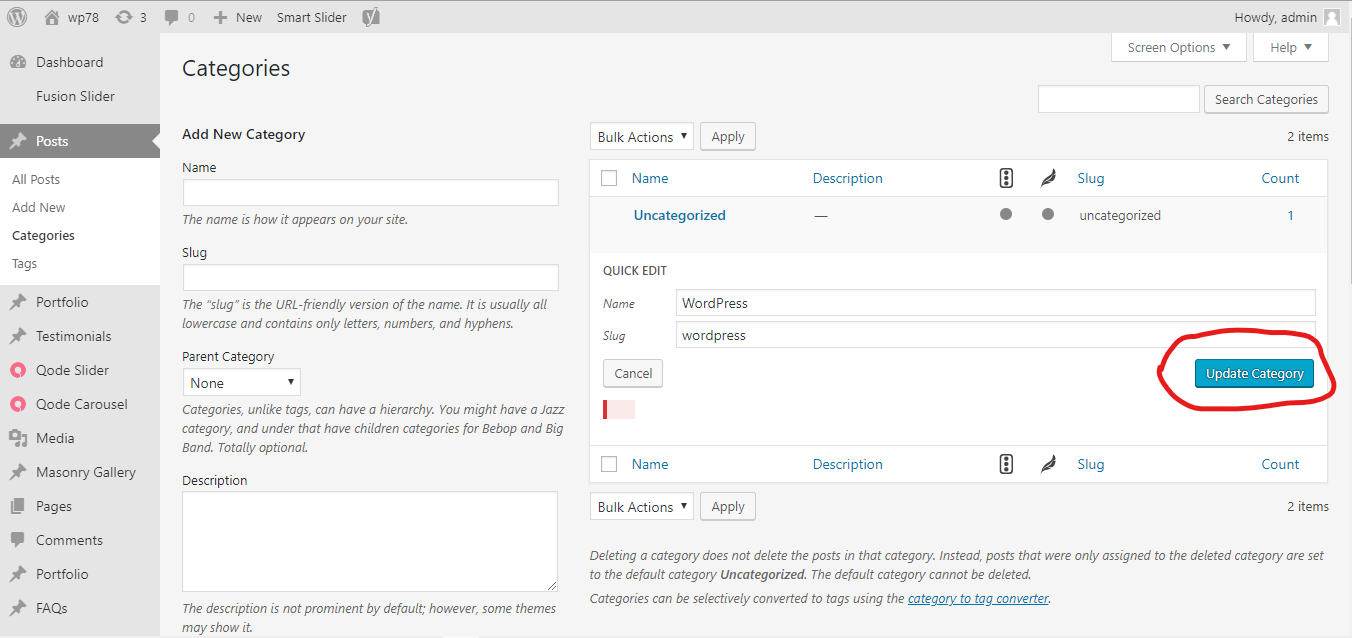
Task: Click Uncategorized readability gray dot
Action: tap(1048, 214)
